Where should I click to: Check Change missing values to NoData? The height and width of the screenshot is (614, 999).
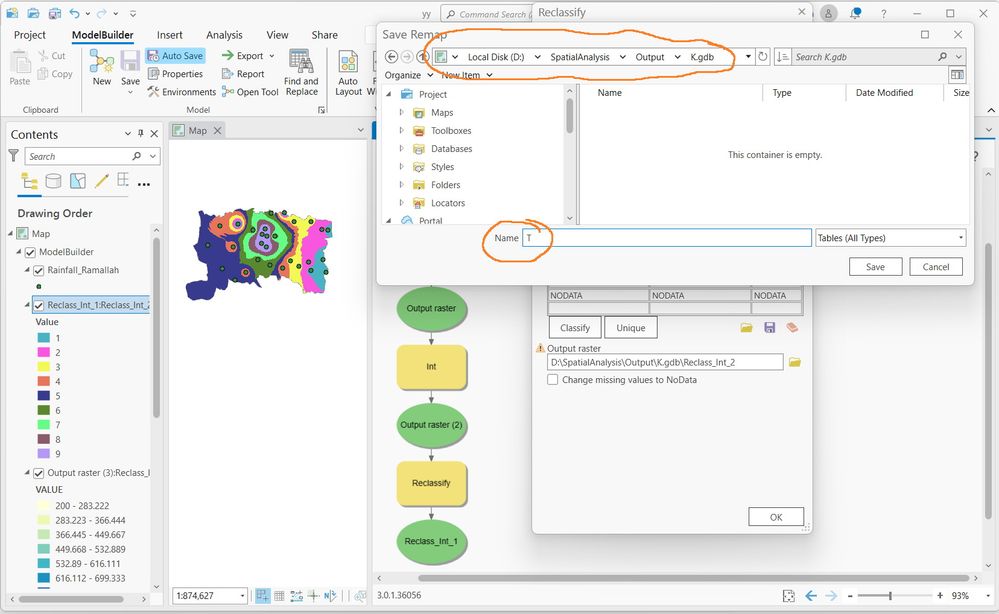click(x=552, y=380)
